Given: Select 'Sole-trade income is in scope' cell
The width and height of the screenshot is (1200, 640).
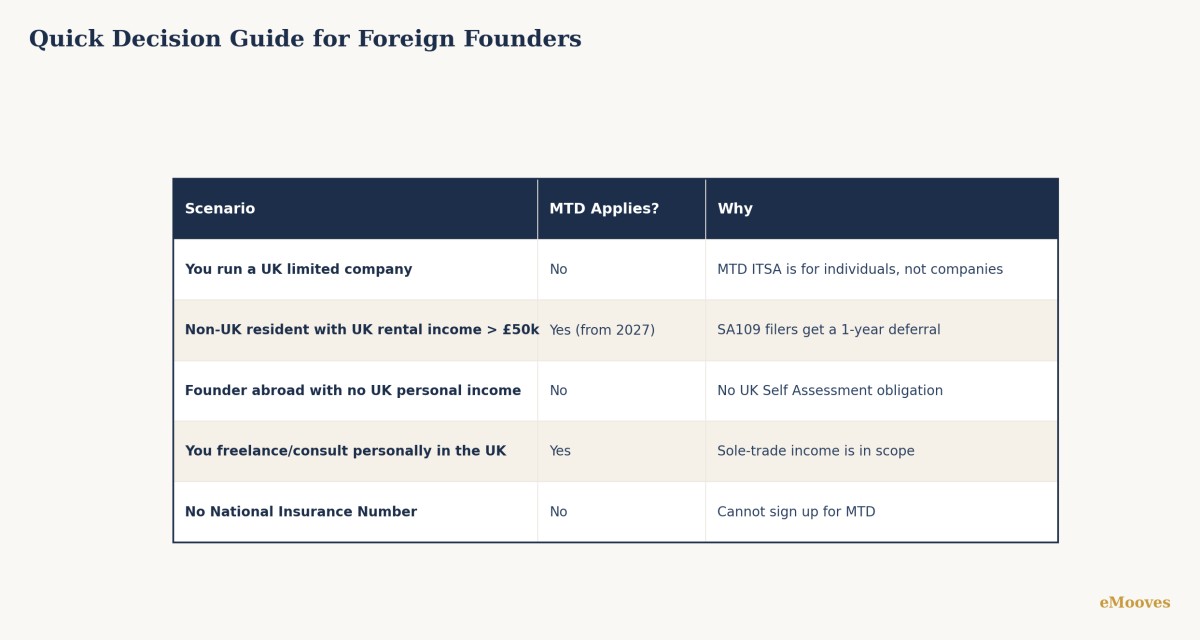Looking at the screenshot, I should (x=881, y=451).
